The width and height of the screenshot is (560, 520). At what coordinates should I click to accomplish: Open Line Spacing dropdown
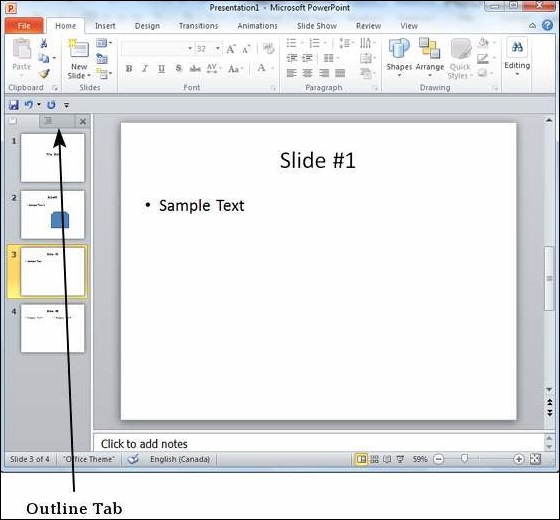tap(346, 43)
